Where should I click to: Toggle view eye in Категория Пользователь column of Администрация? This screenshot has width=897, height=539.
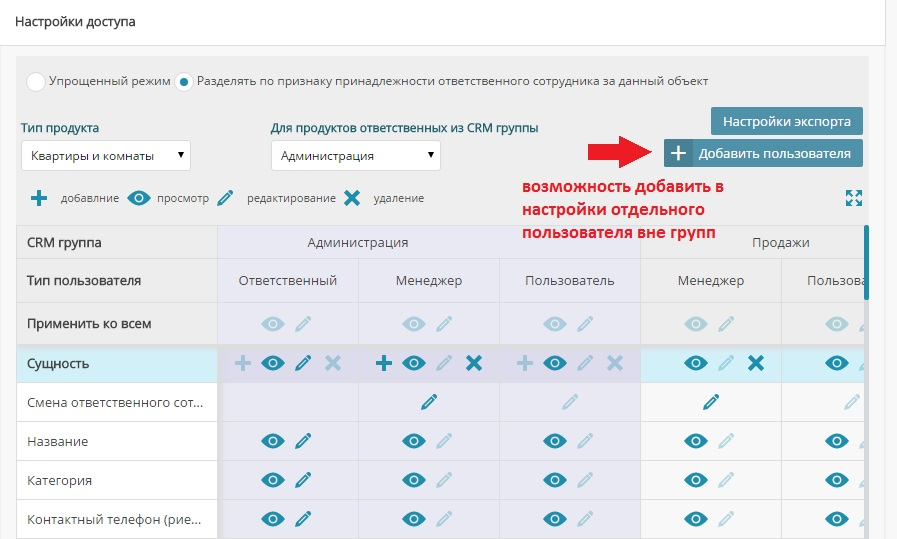click(555, 480)
